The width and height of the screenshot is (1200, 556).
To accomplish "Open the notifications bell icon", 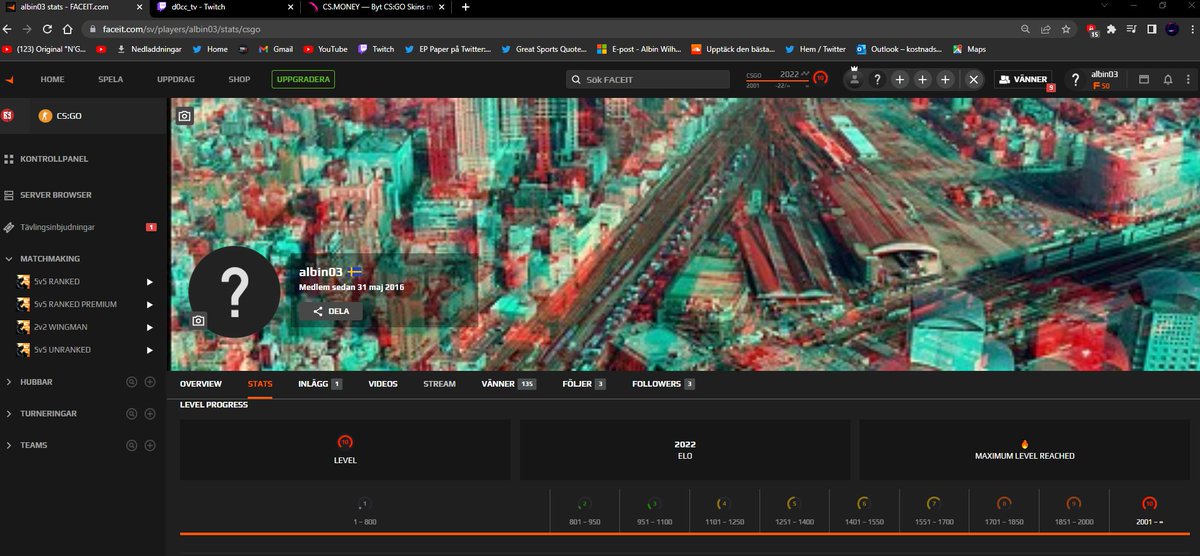I will point(1167,80).
